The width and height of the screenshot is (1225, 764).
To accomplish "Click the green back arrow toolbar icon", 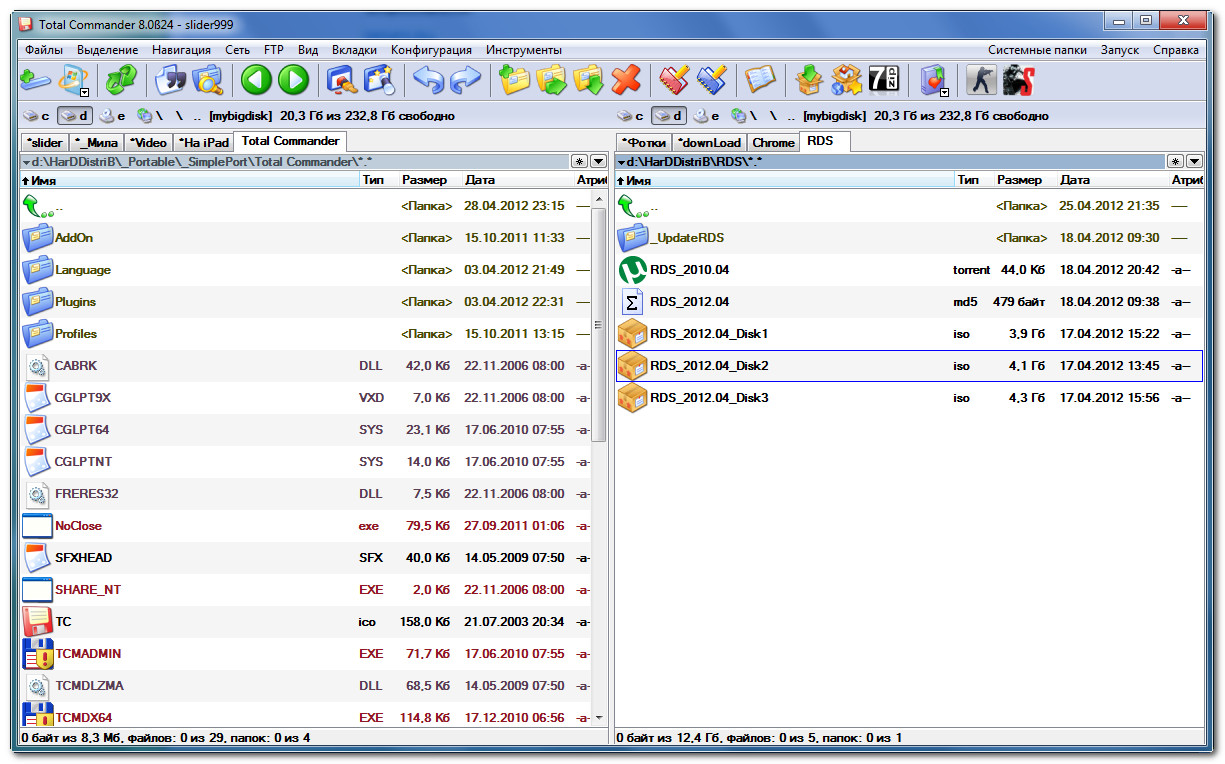I will 256,80.
